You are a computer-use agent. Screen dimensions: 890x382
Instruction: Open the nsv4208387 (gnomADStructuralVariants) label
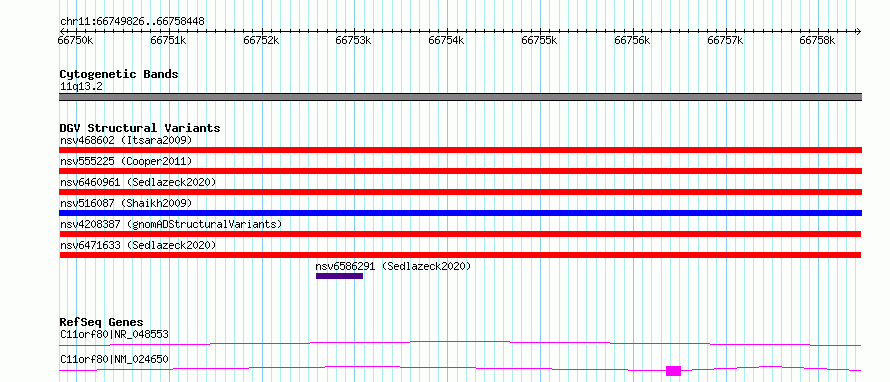tap(171, 224)
